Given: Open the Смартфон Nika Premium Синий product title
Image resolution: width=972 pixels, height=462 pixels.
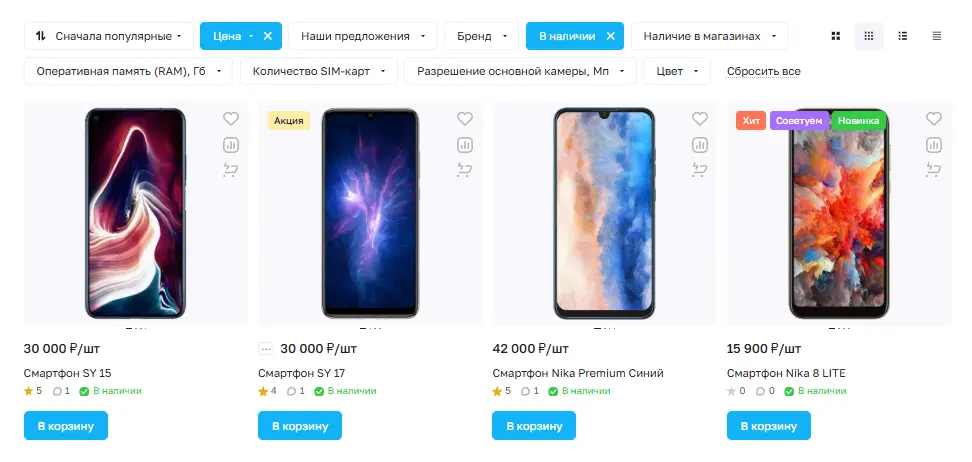Looking at the screenshot, I should (578, 373).
